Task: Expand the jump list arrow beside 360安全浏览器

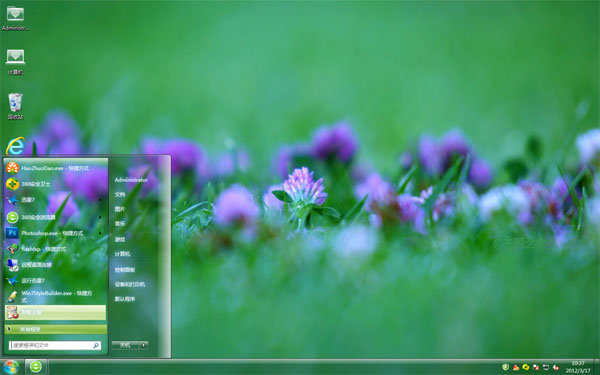Action: (100, 217)
